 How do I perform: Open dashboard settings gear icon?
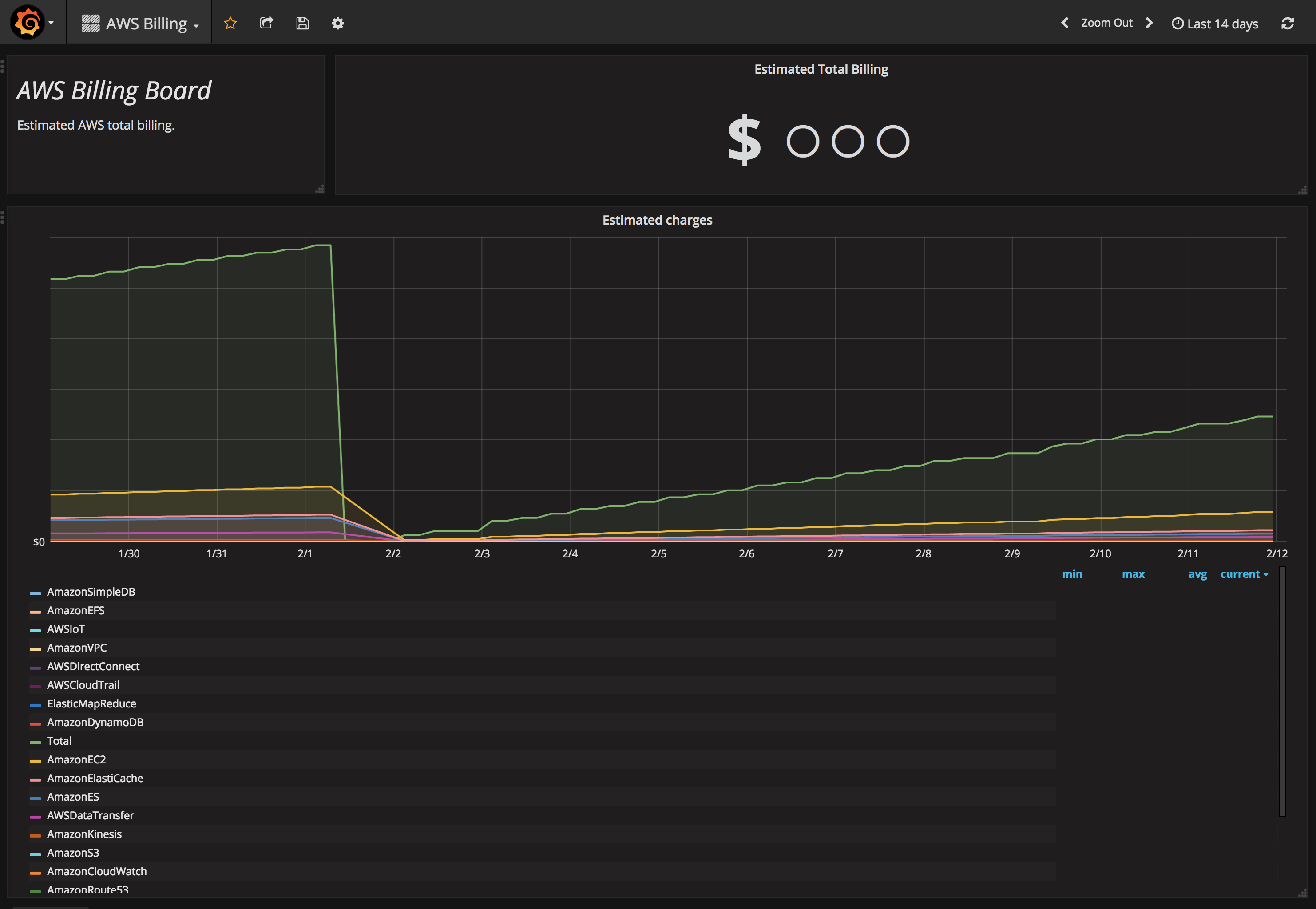338,24
